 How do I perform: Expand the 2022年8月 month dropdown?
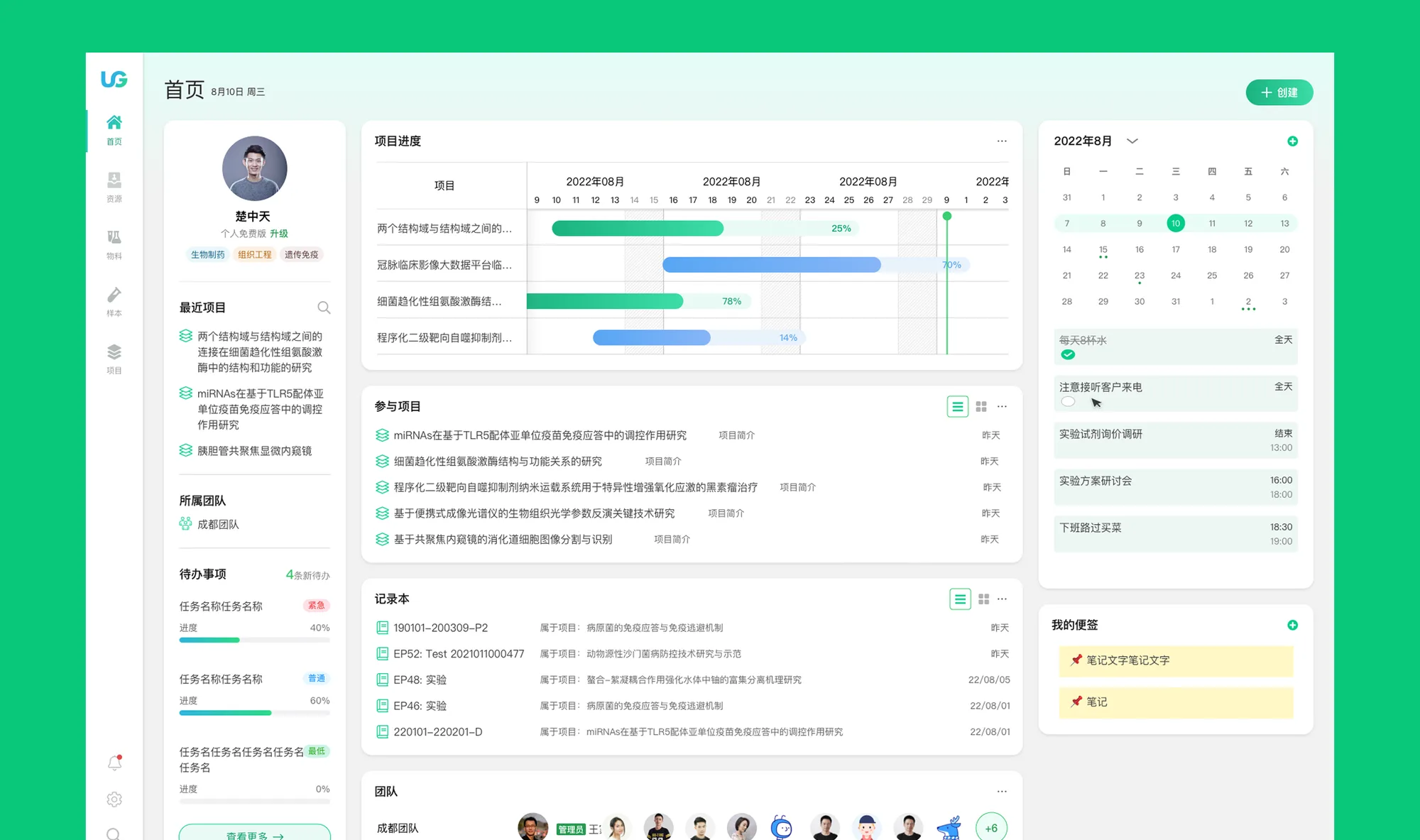(x=1132, y=141)
